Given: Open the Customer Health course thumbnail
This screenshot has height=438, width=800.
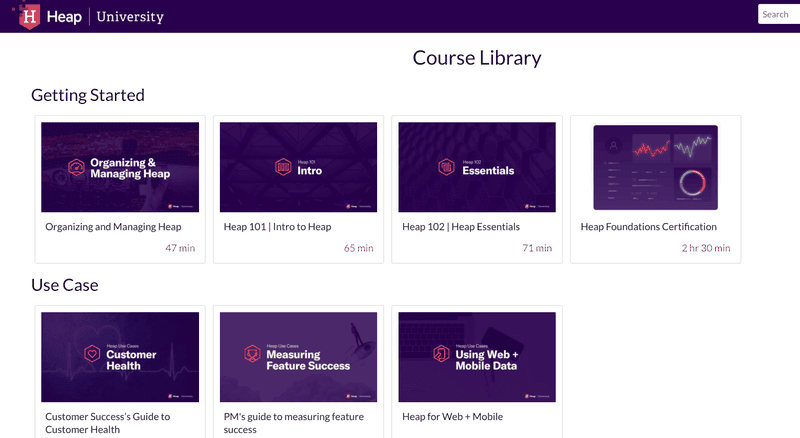Looking at the screenshot, I should [120, 357].
